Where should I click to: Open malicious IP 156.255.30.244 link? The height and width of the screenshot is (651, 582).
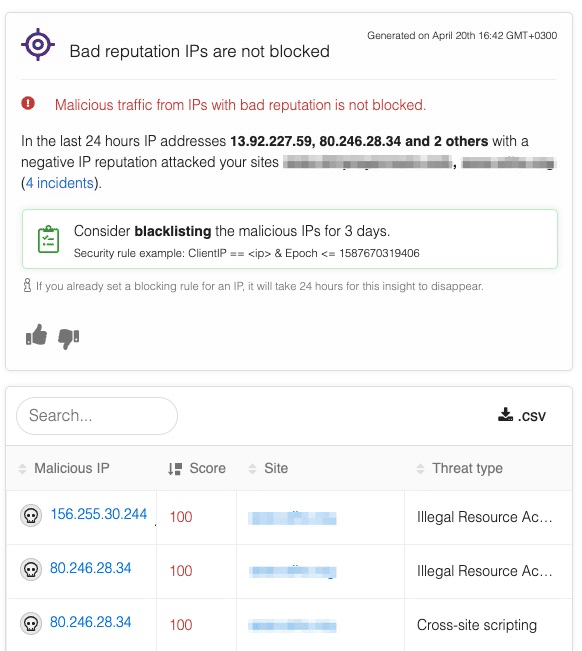click(x=99, y=514)
